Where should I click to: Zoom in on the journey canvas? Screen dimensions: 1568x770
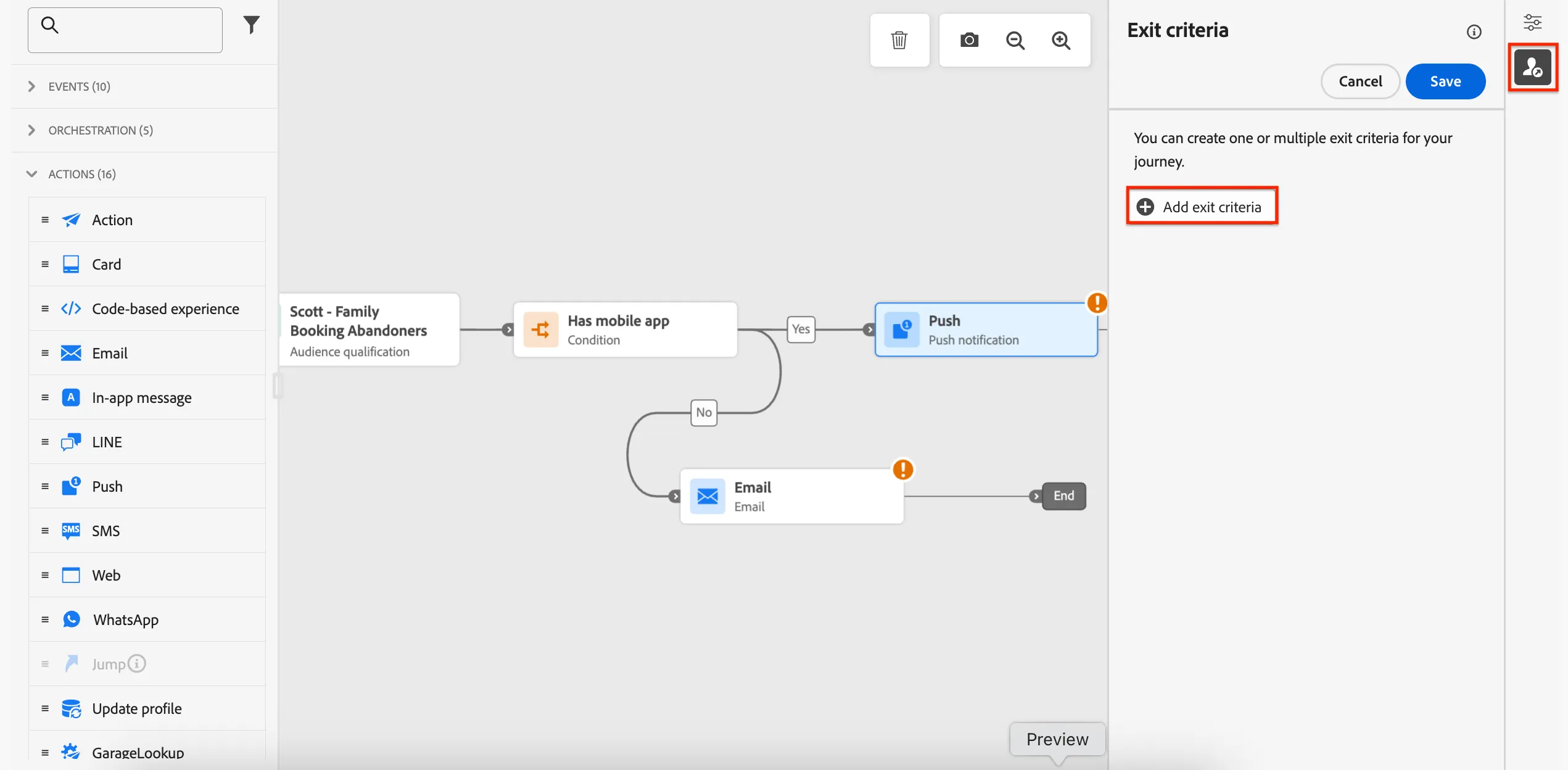point(1061,40)
